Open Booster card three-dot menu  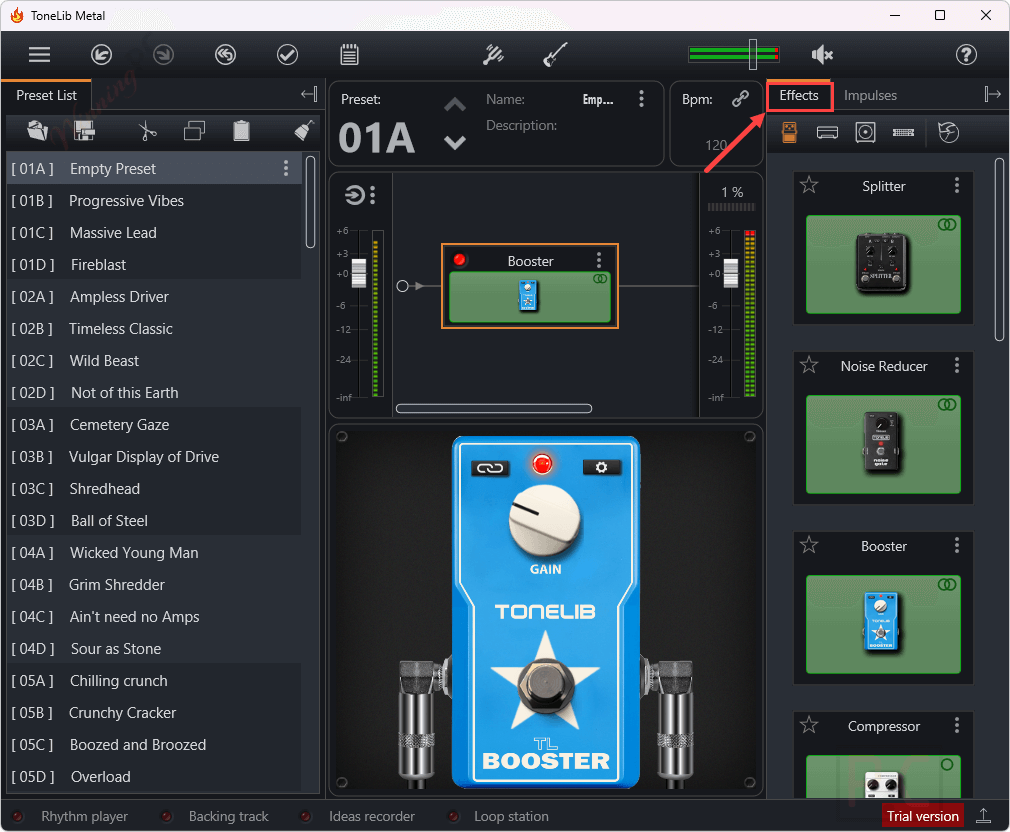click(x=957, y=545)
